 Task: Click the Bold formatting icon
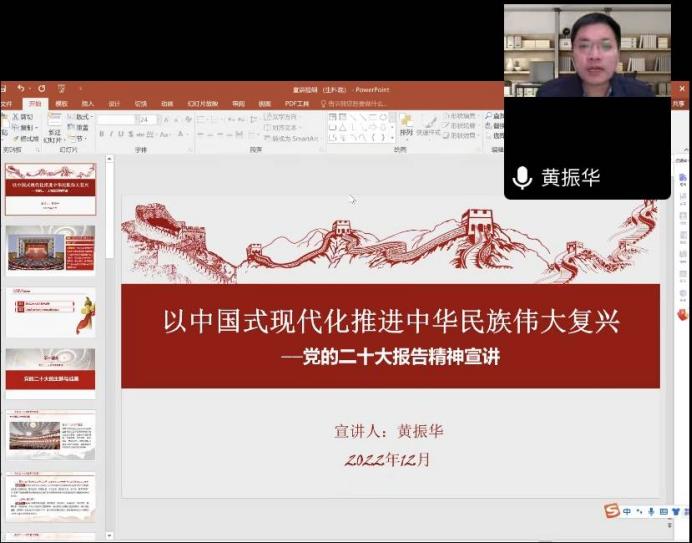coord(101,134)
